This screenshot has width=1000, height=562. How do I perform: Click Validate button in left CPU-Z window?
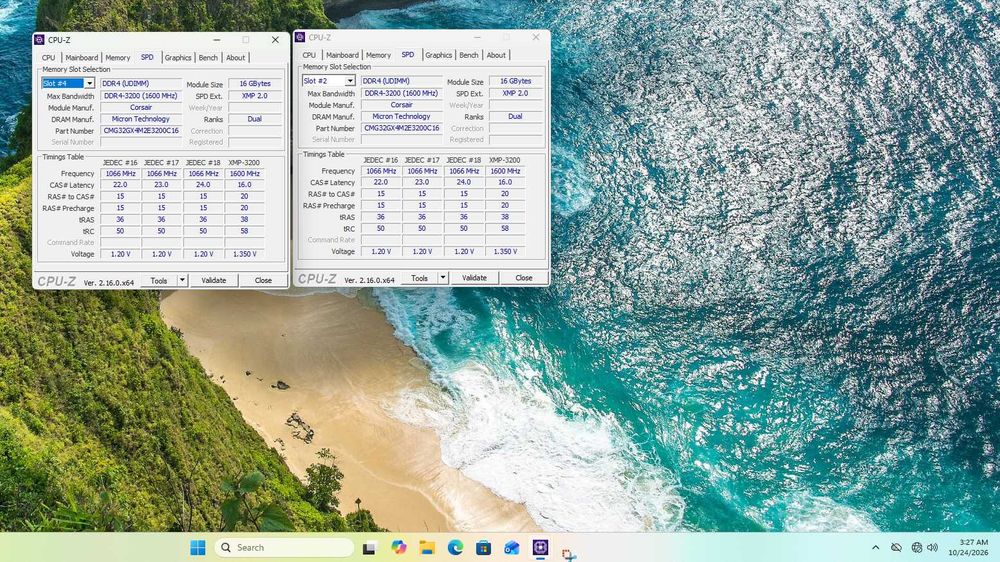tap(214, 280)
